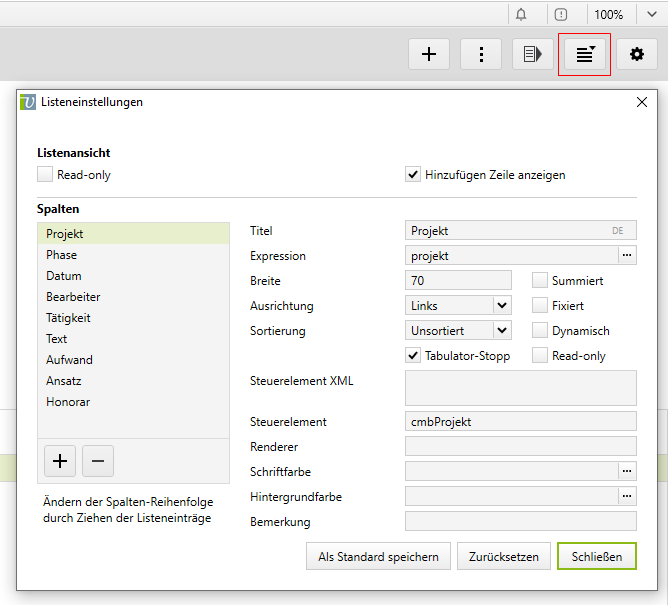668x605 pixels.
Task: Select Datum in the Spalten list
Action: pos(64,276)
